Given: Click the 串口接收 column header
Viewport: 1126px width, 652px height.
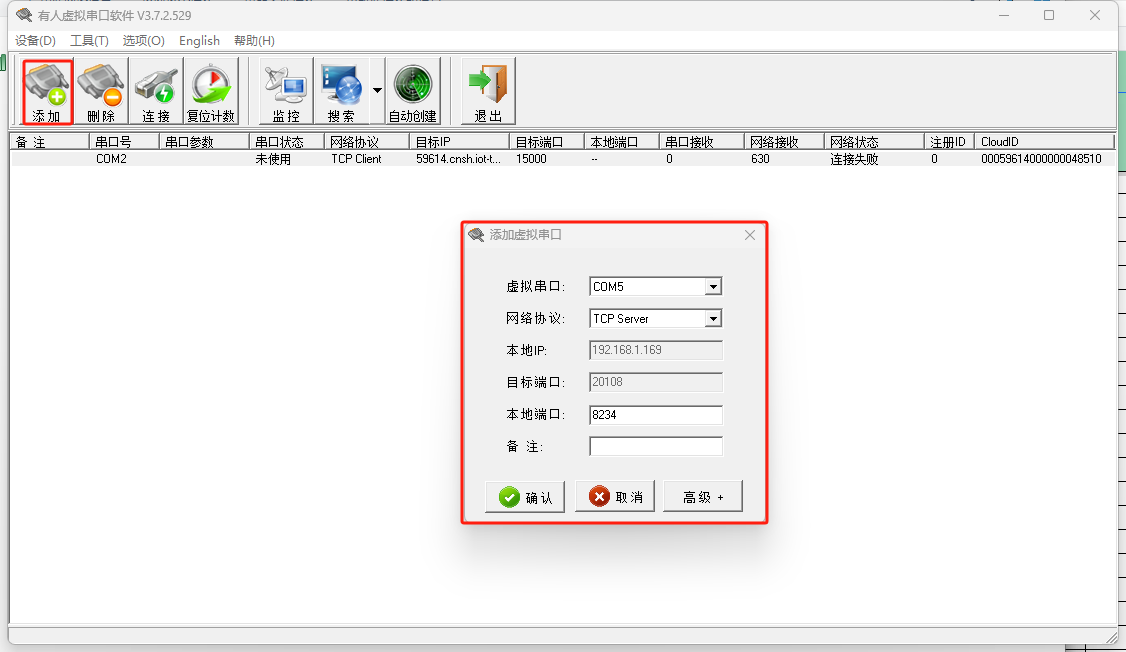Looking at the screenshot, I should pos(702,141).
